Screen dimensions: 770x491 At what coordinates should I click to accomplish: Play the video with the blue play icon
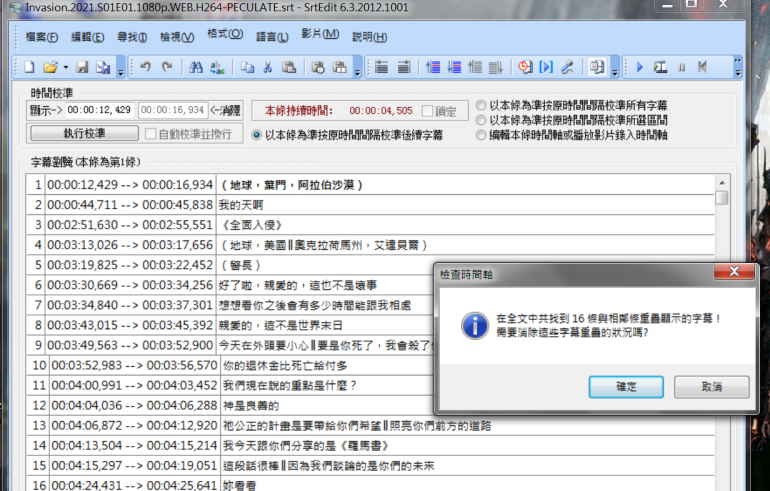(x=639, y=67)
